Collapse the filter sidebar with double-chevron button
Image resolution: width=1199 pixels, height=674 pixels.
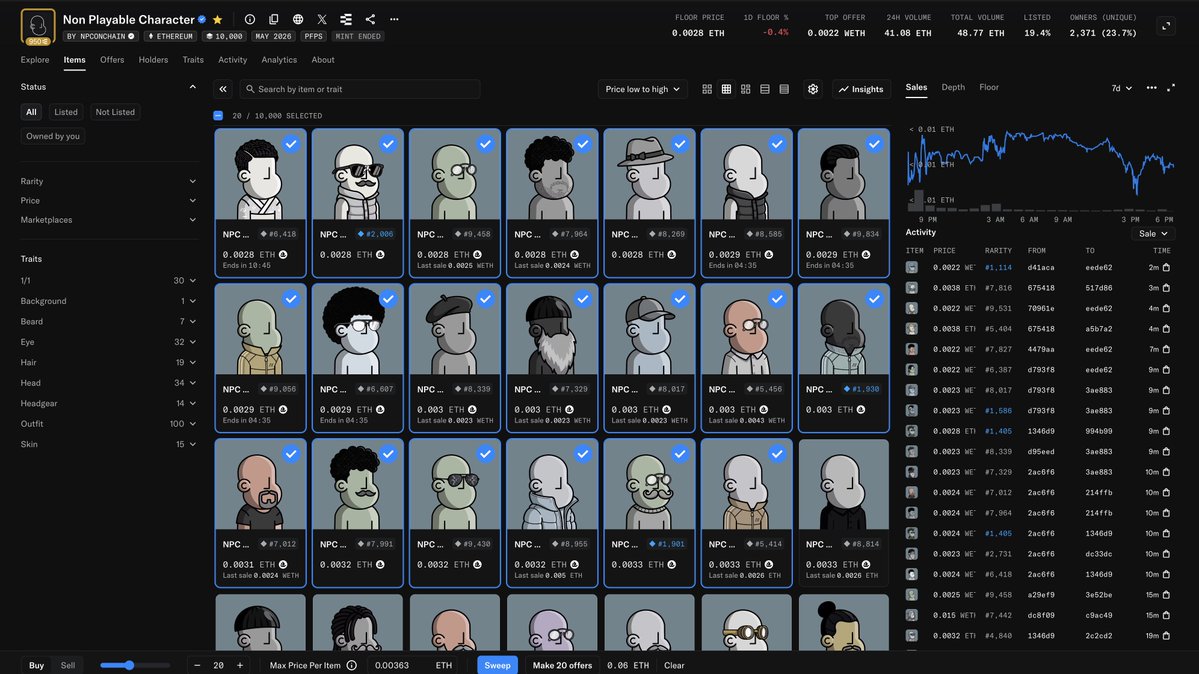[x=223, y=90]
